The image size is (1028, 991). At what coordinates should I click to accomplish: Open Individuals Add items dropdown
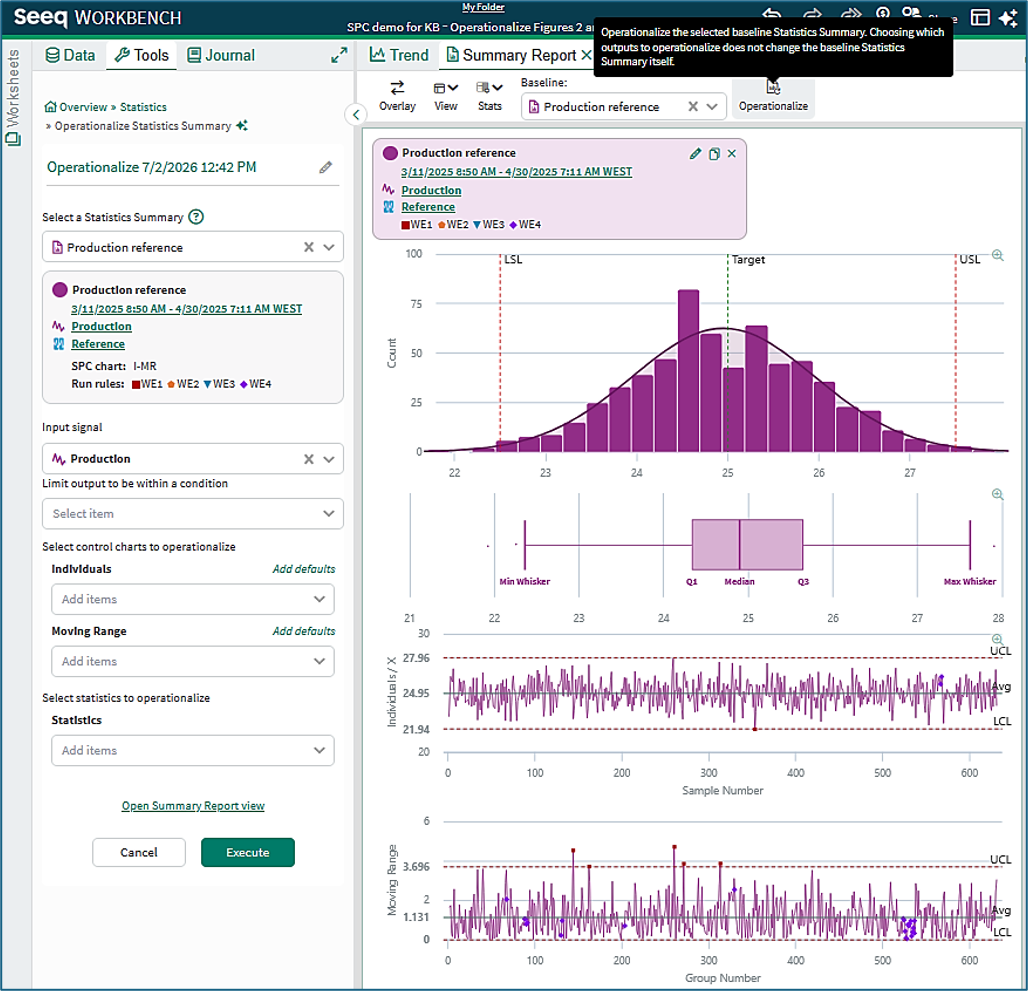coord(193,599)
